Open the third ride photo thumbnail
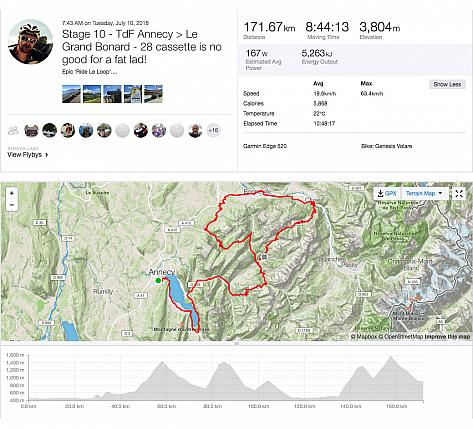 [112, 94]
